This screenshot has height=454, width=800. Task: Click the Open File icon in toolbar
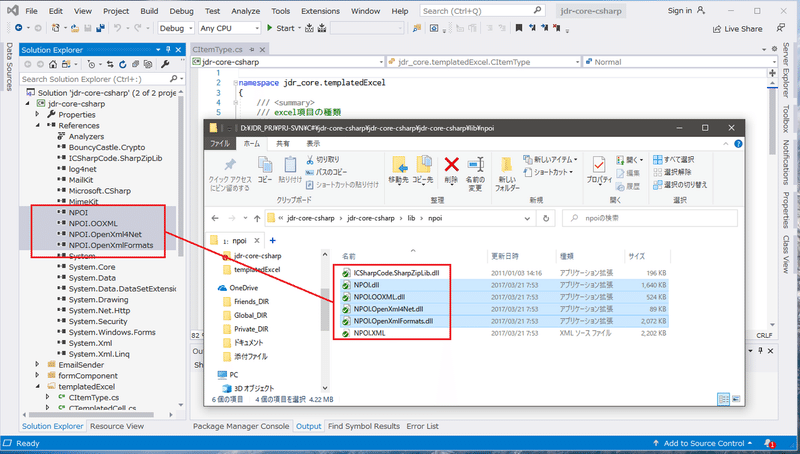74,29
